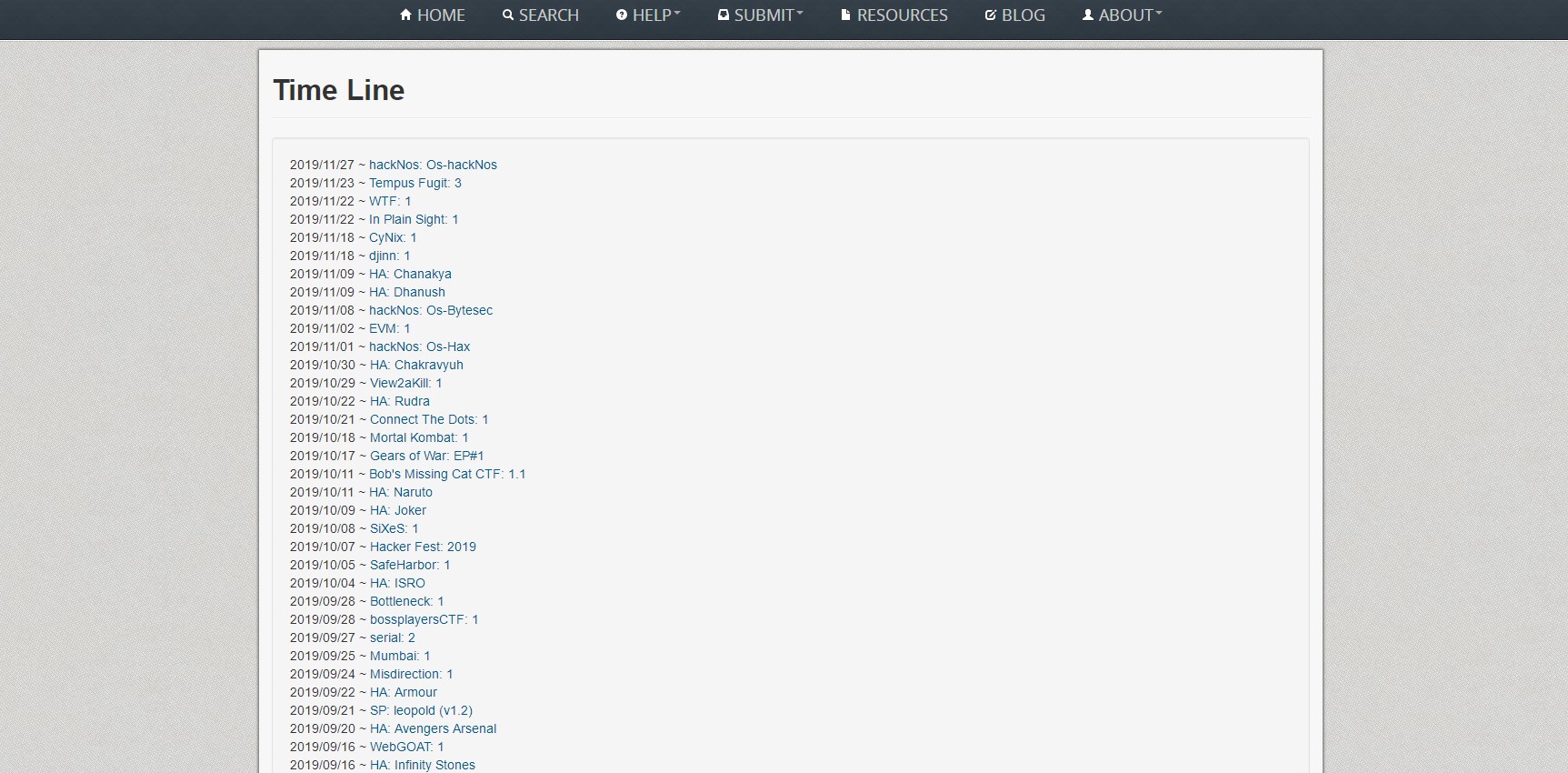Click the 2019/10/07 date text

[323, 547]
